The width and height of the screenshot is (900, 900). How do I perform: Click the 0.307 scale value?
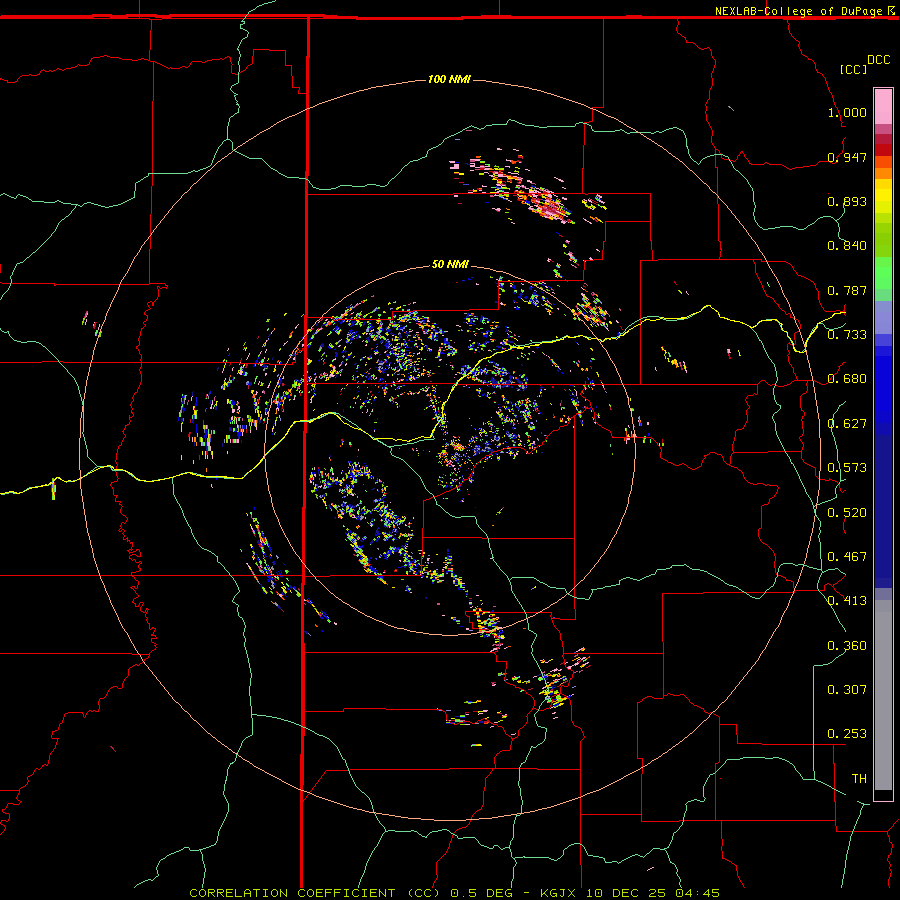[847, 690]
